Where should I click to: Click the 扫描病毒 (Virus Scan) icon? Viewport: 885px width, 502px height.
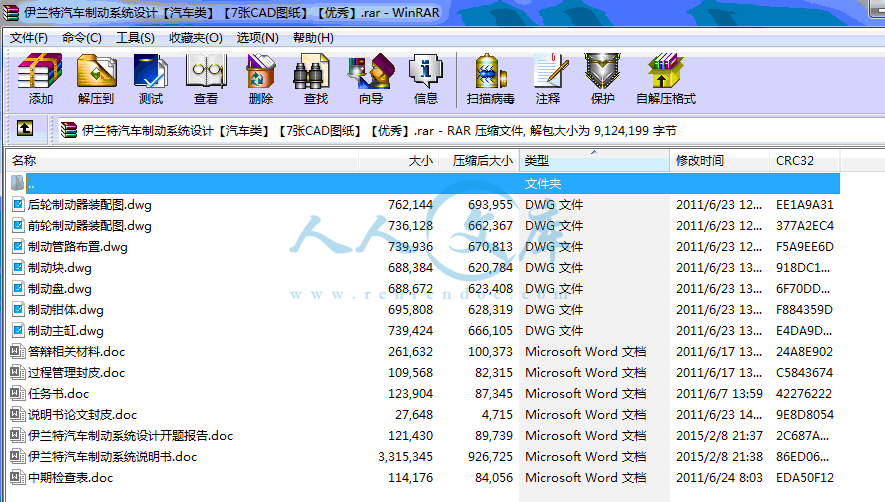490,71
